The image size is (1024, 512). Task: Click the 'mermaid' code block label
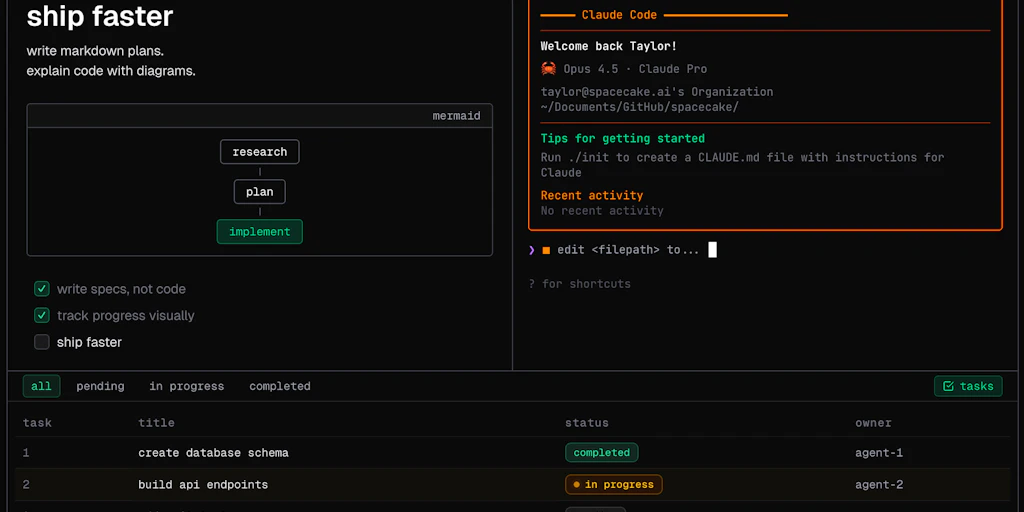coord(456,116)
